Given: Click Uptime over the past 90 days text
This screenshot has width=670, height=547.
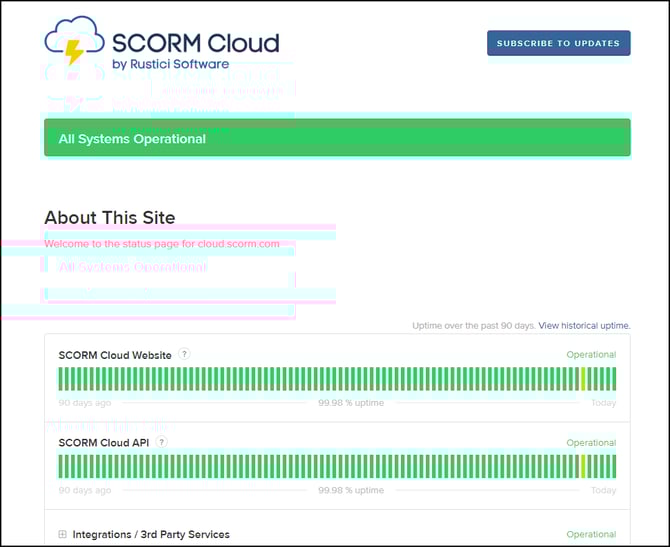Looking at the screenshot, I should coord(474,326).
